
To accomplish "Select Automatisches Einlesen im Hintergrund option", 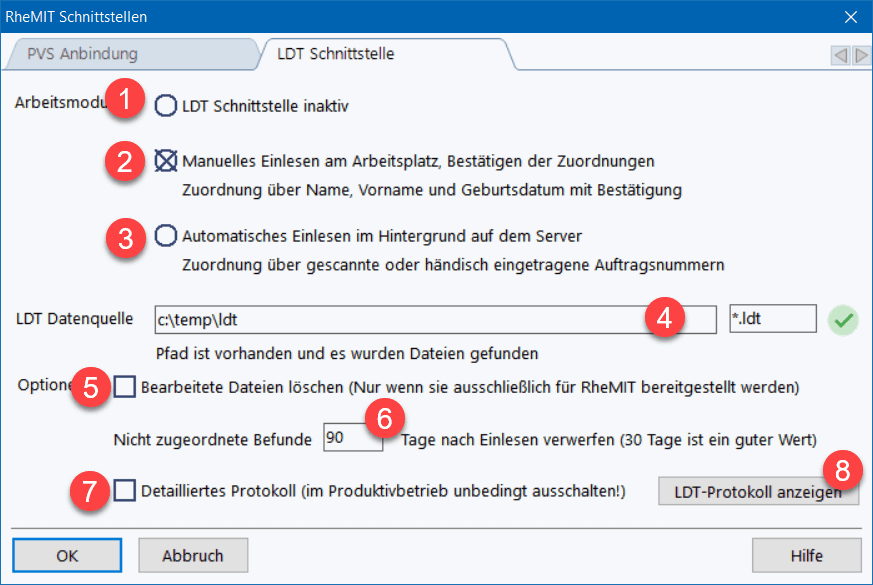I will [166, 236].
